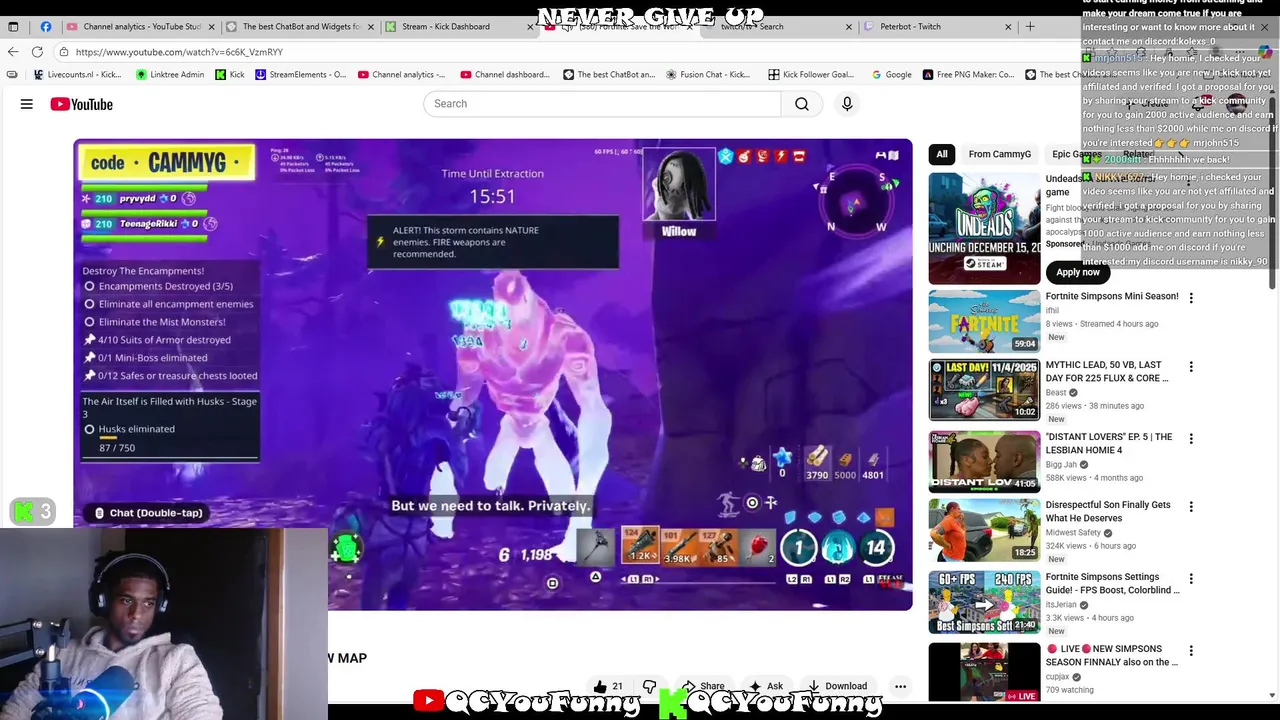Open DISTANT LOVERS EP. 5 thumbnail
Image resolution: width=1280 pixels, height=720 pixels.
984,462
